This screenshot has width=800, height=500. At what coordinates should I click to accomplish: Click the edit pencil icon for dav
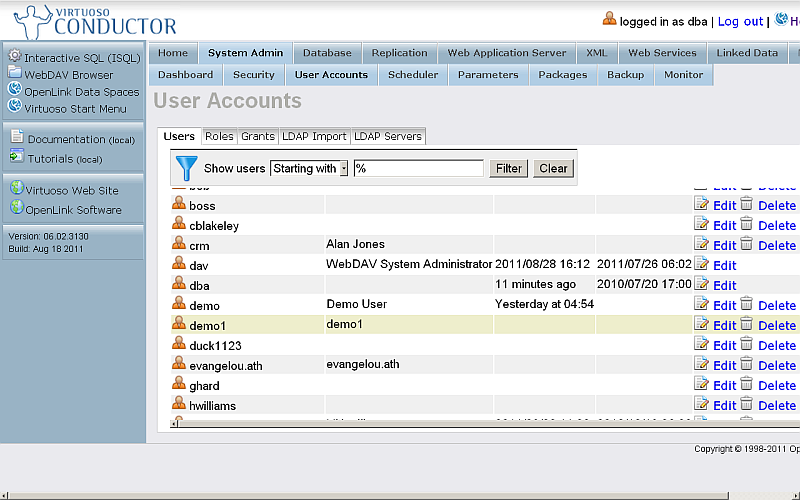(702, 264)
